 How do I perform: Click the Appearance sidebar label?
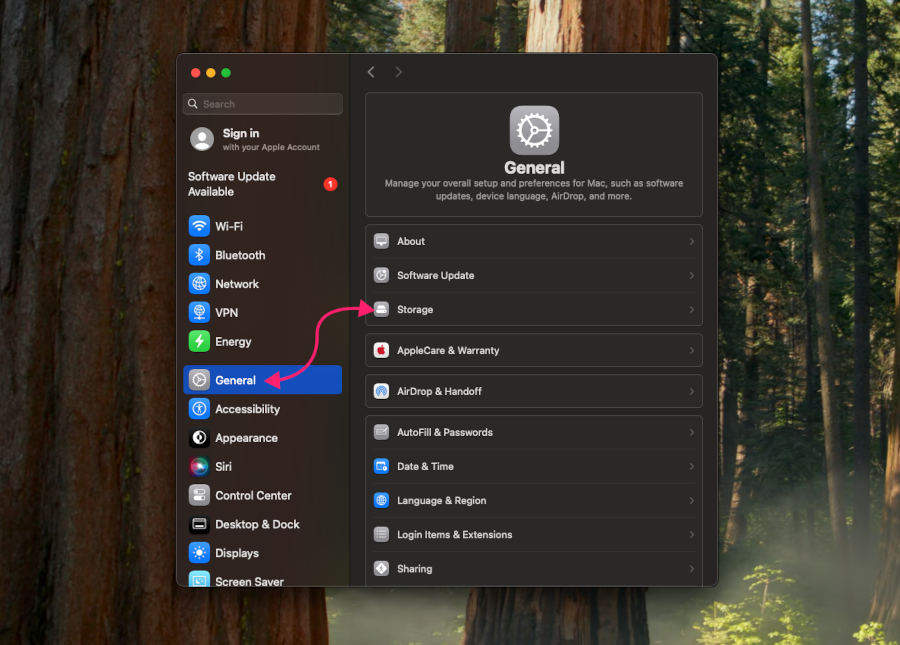point(246,438)
